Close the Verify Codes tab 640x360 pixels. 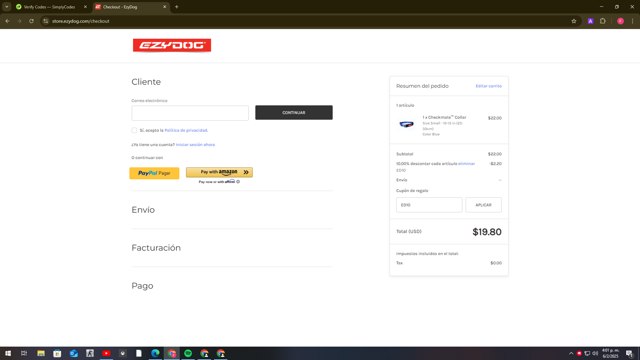point(85,7)
